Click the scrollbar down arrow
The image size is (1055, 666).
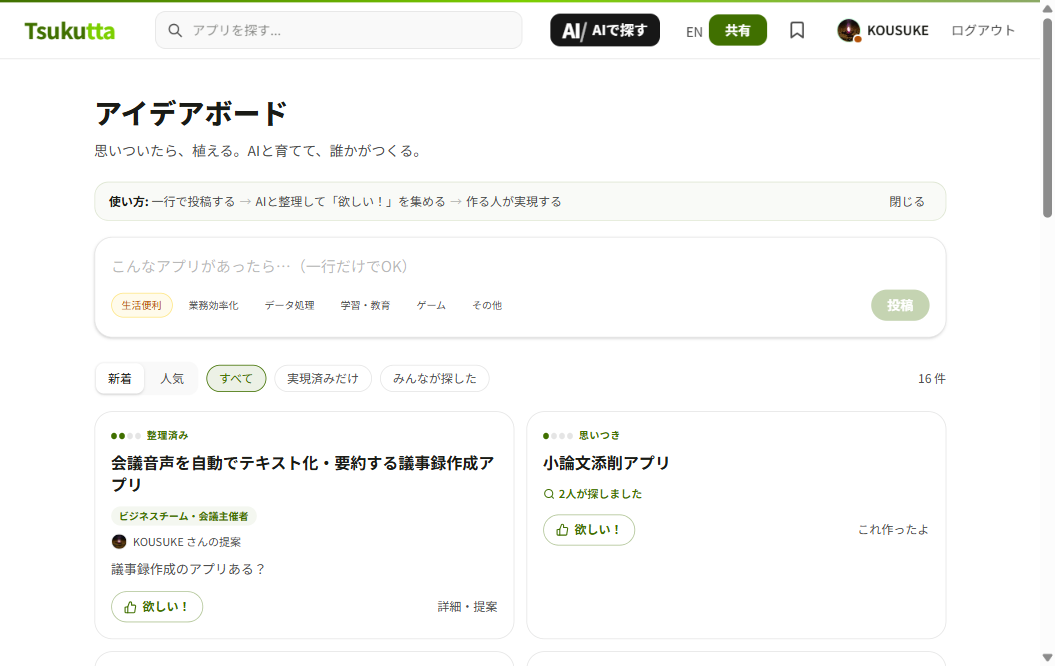(1047, 658)
